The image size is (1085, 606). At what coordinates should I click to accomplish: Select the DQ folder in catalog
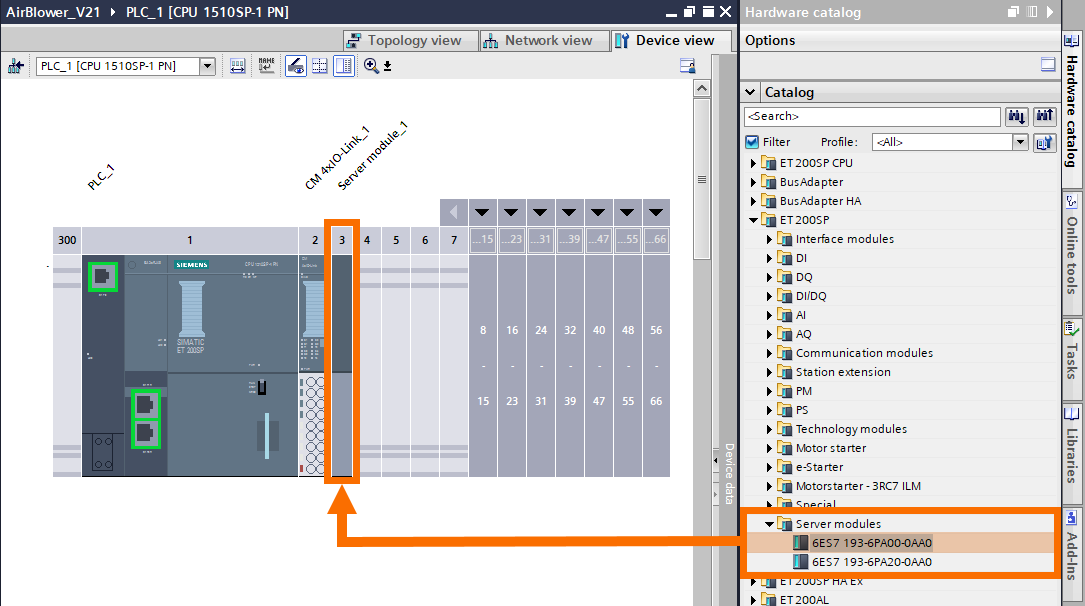803,277
